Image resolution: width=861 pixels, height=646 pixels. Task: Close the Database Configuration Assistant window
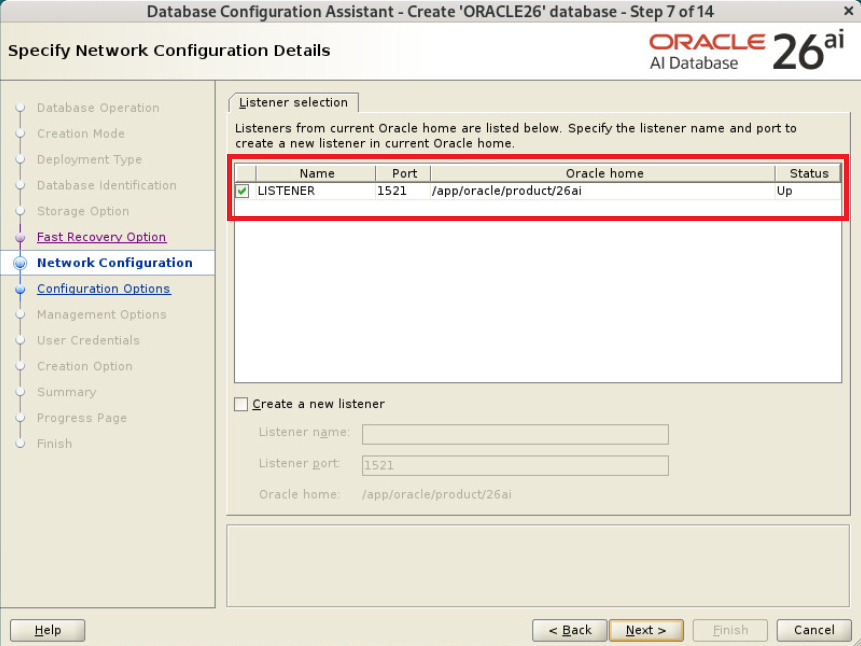(x=848, y=10)
